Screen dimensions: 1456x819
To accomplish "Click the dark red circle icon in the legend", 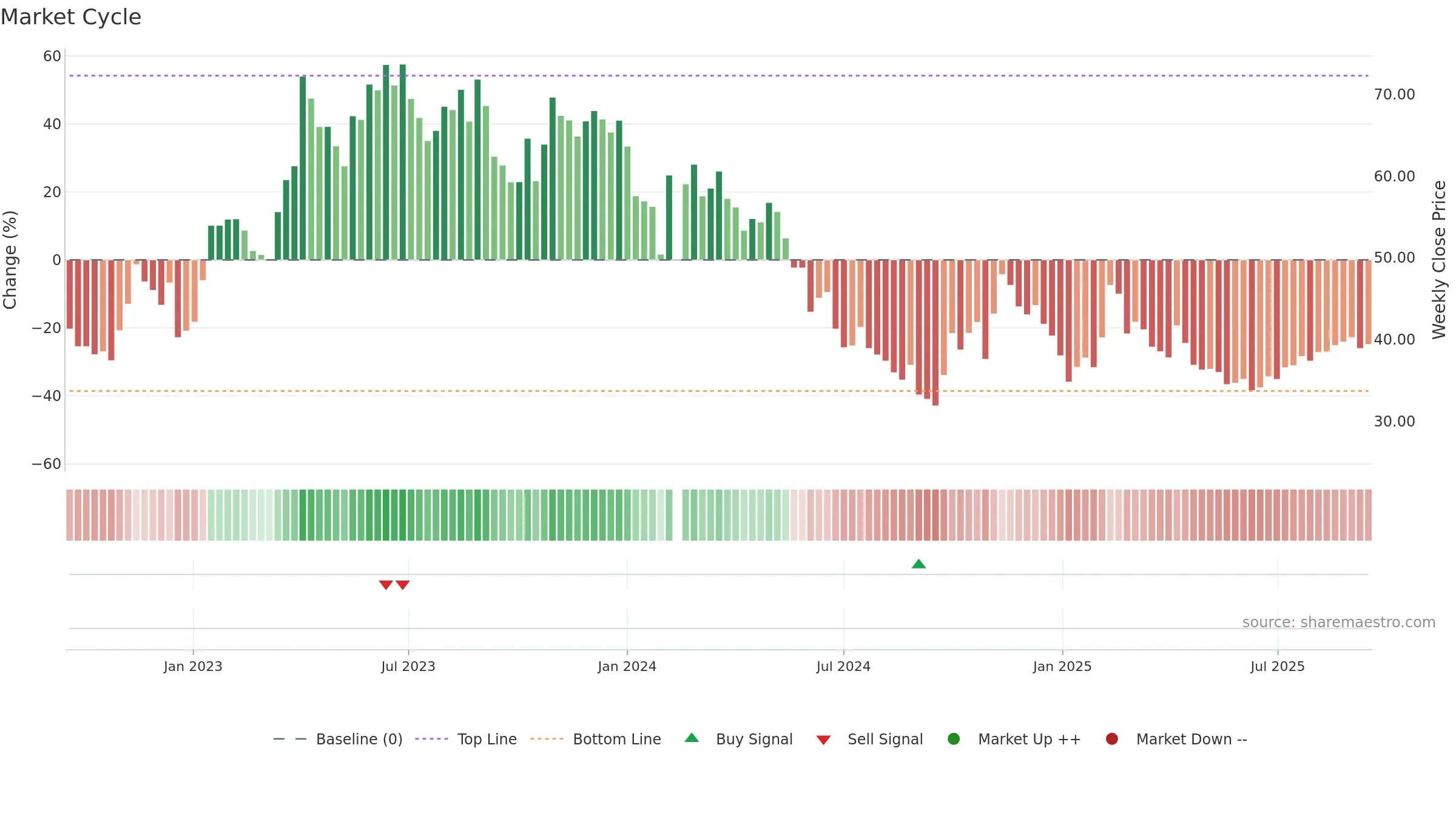I will [x=1112, y=739].
